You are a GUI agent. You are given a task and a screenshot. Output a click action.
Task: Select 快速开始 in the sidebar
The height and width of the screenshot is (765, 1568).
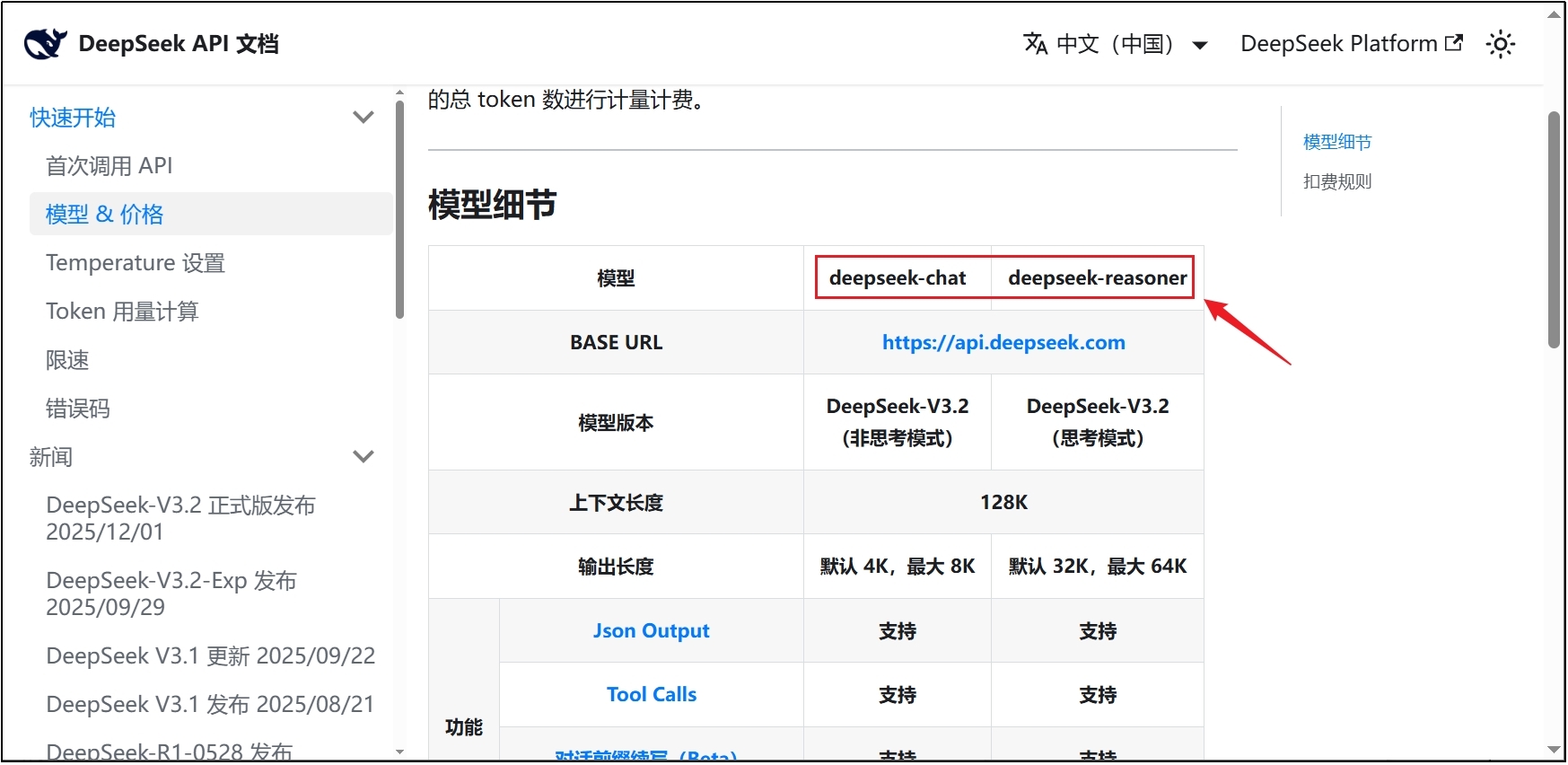pyautogui.click(x=73, y=117)
